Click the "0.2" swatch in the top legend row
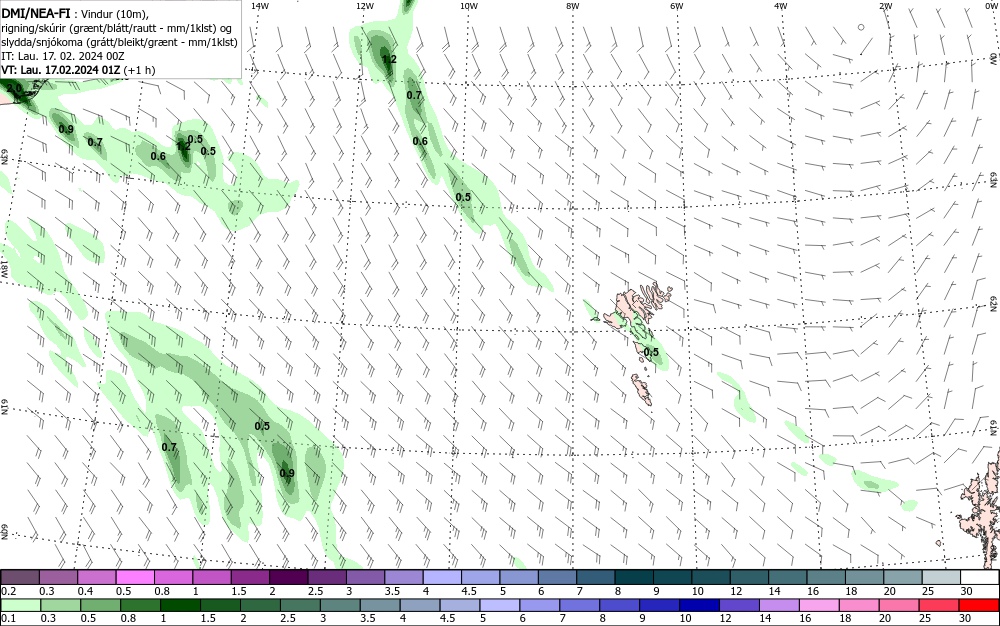 click(20, 578)
